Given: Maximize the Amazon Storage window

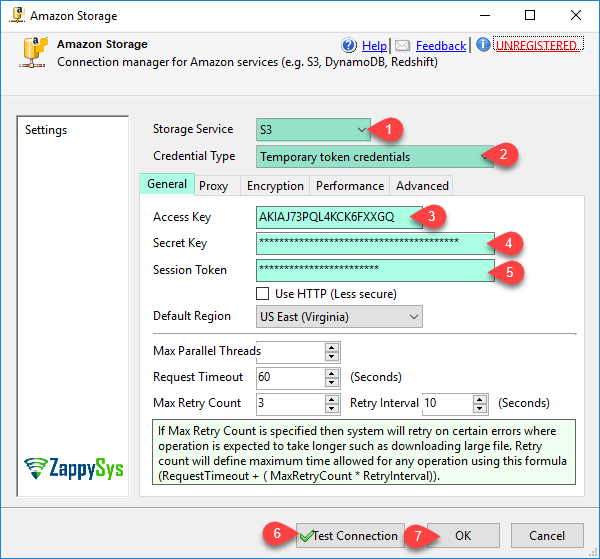Looking at the screenshot, I should (530, 15).
